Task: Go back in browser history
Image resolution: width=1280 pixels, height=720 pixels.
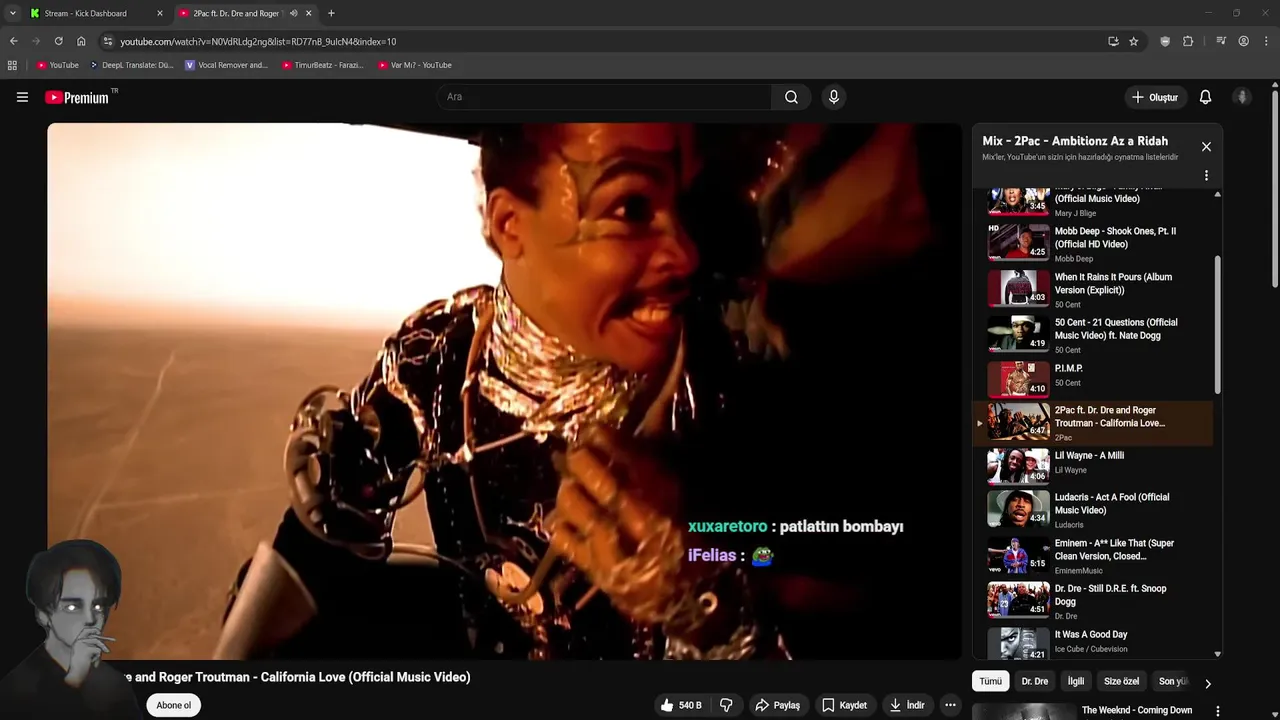Action: point(13,41)
